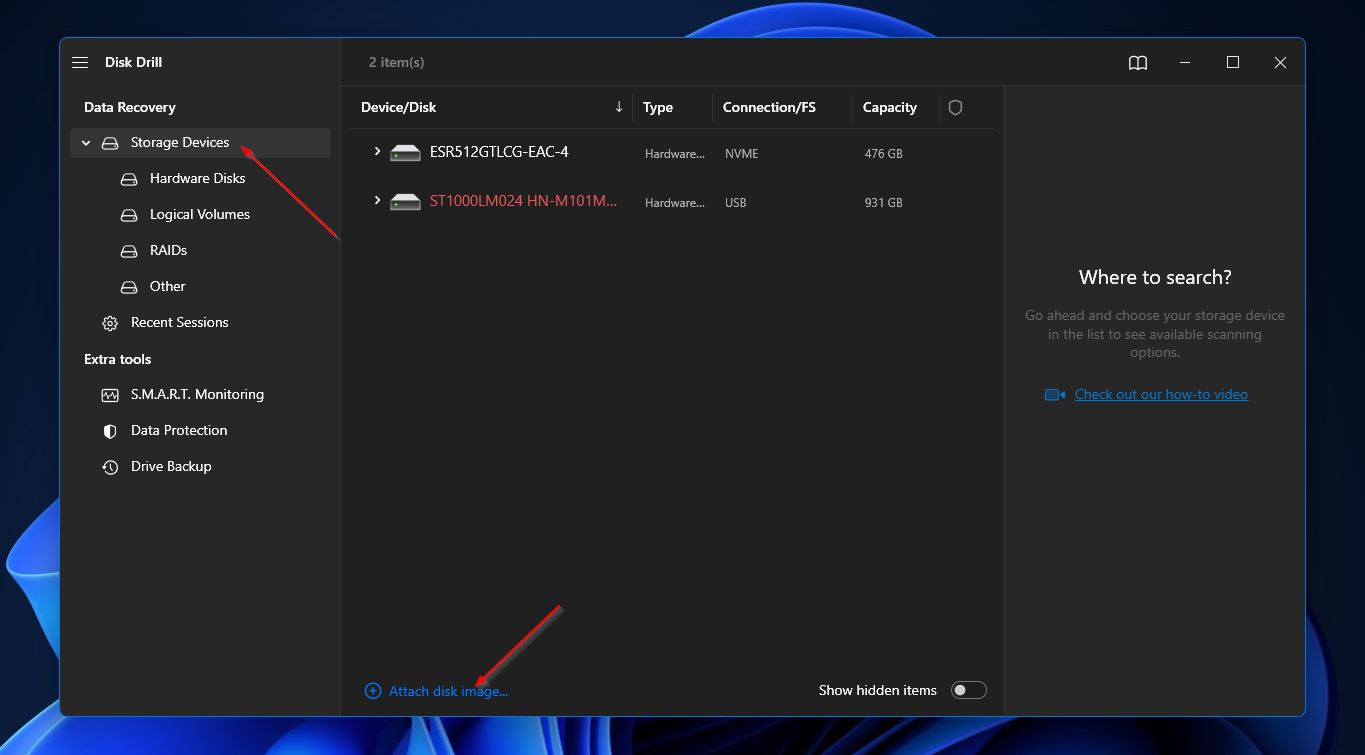Open S.M.A.R.T. Monitoring tool
The image size is (1365, 755).
tap(197, 394)
